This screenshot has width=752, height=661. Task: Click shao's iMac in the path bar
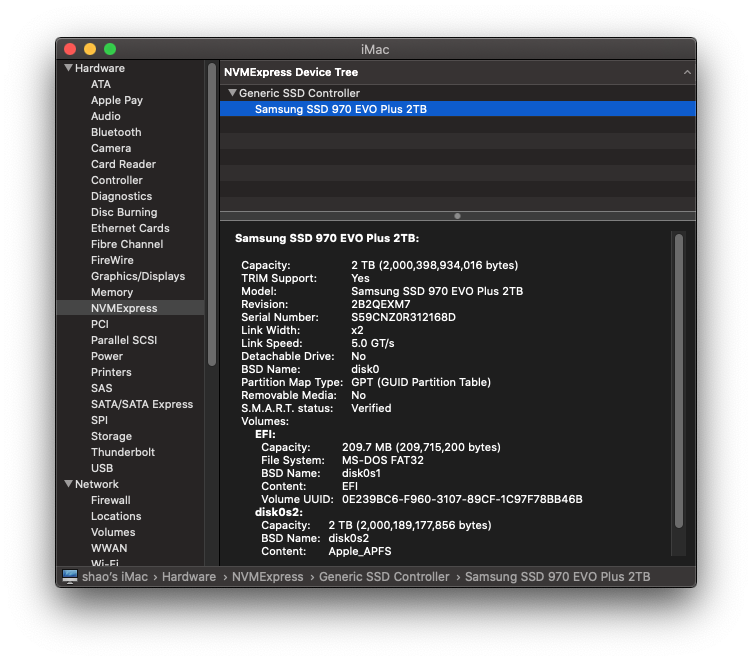(x=115, y=577)
